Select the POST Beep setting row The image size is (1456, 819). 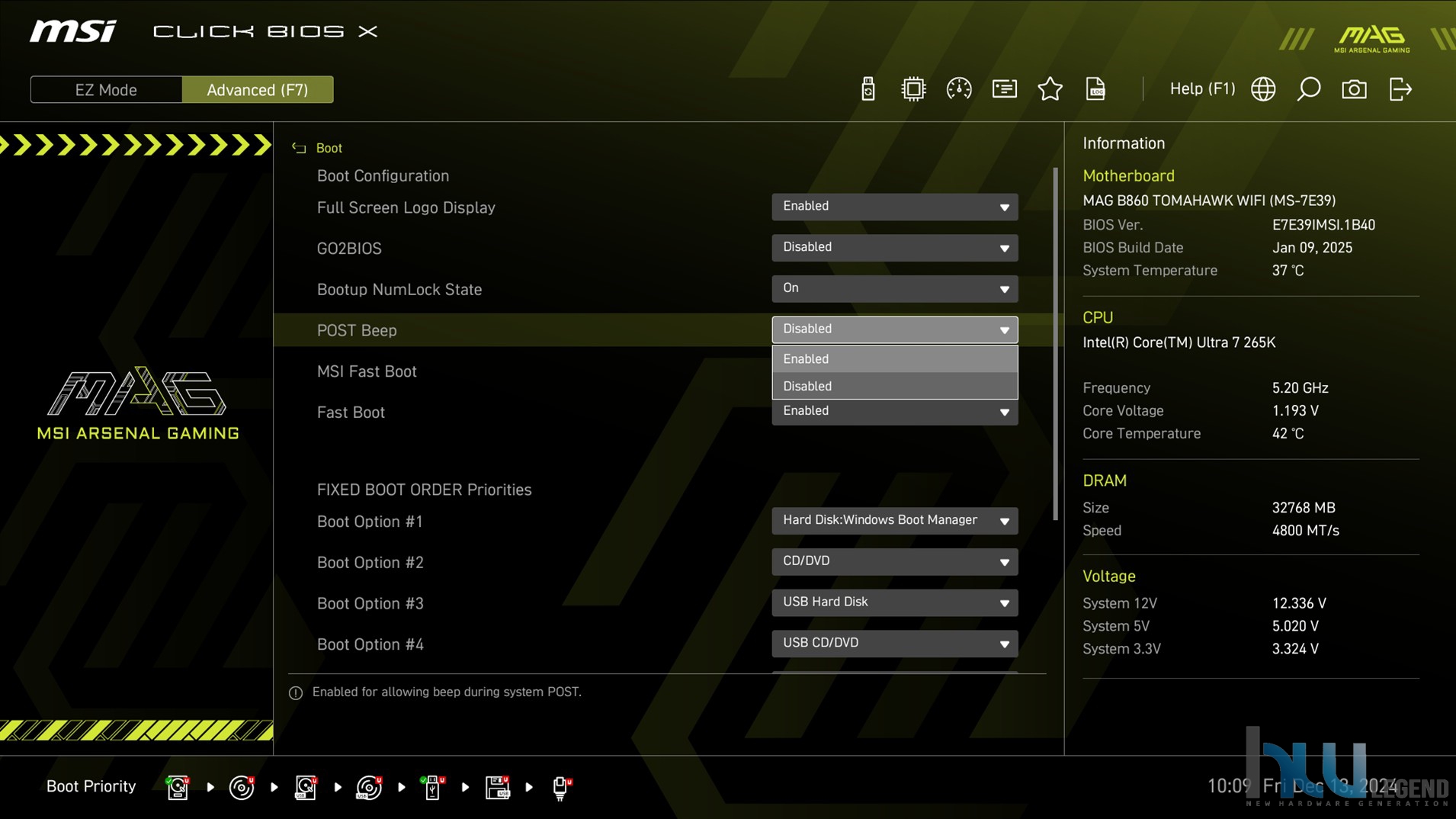coord(667,330)
